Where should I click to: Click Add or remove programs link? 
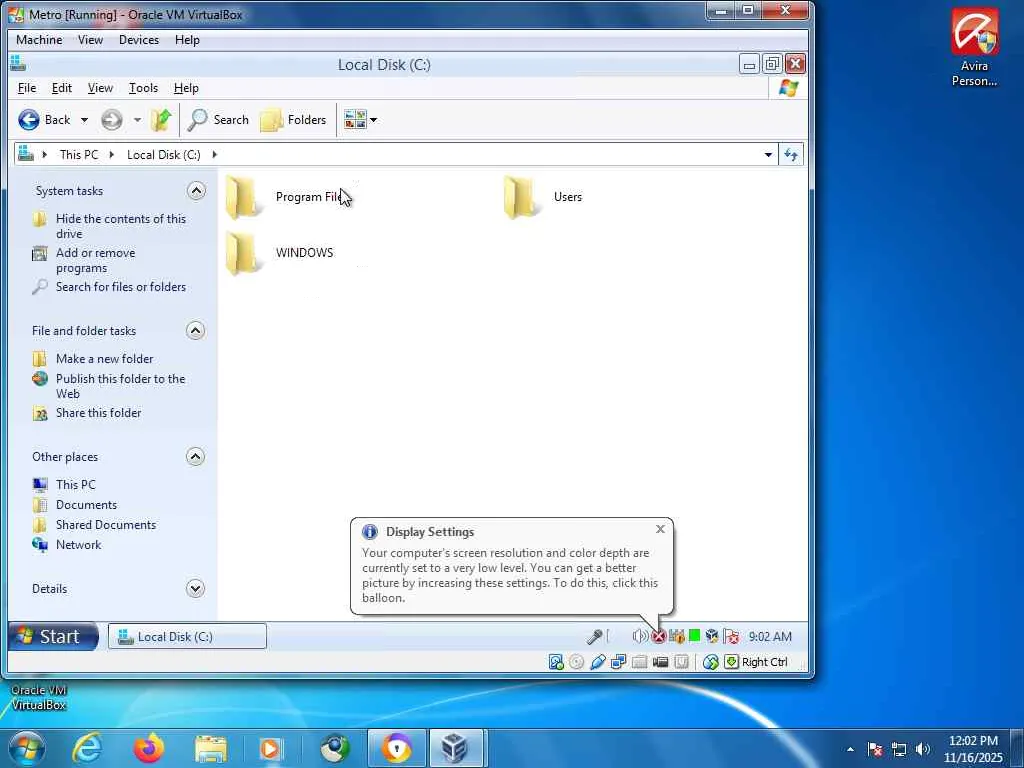(95, 261)
